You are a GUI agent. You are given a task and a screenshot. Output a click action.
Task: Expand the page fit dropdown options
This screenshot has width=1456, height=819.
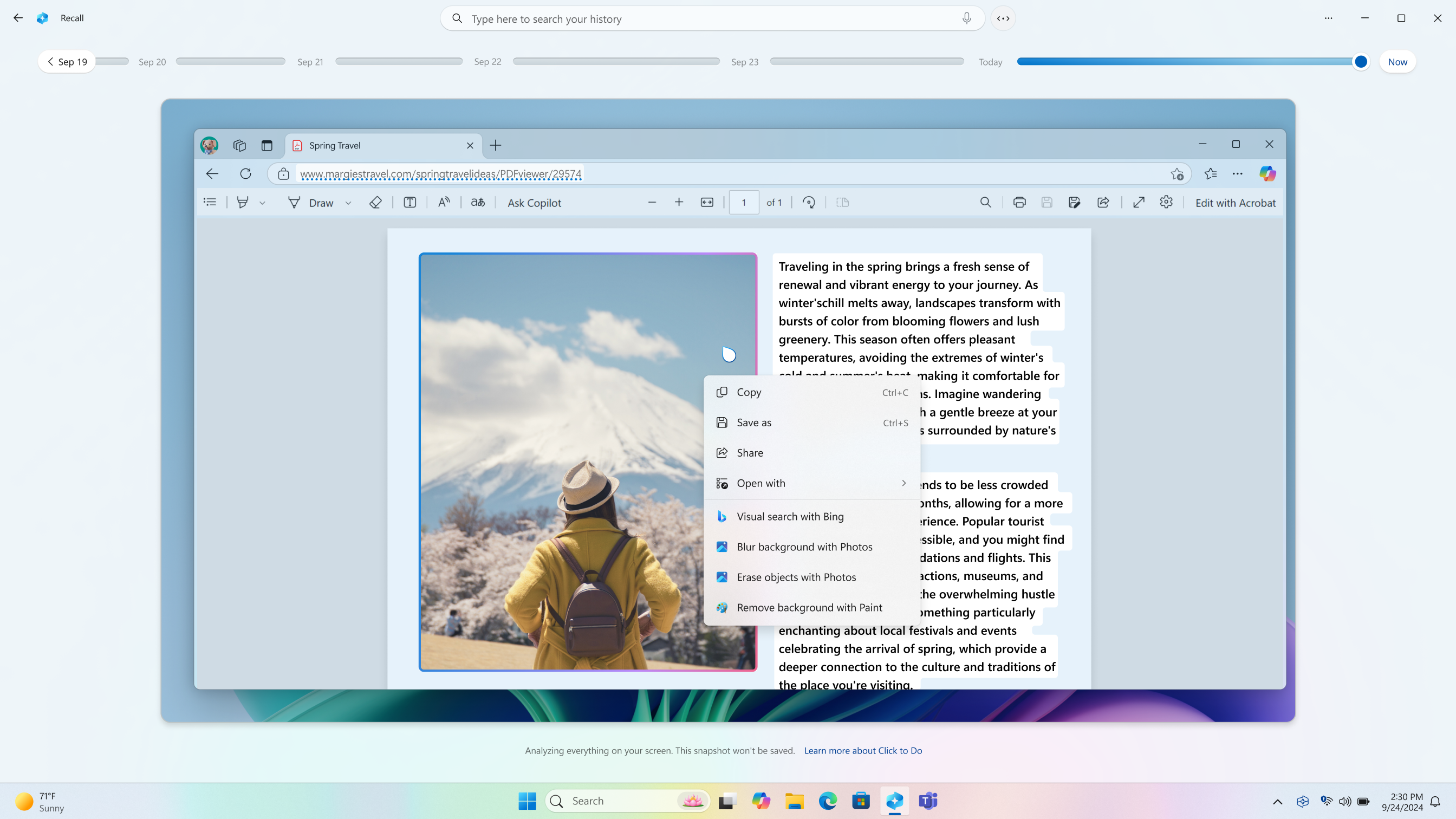[x=706, y=202]
